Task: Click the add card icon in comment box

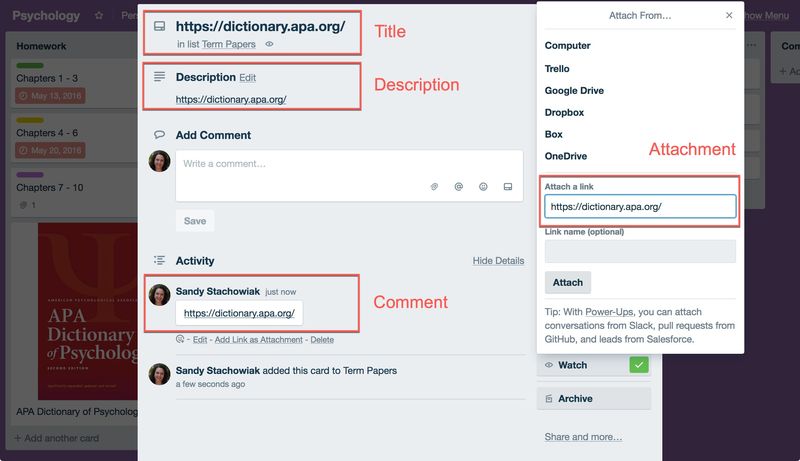Action: [x=508, y=187]
